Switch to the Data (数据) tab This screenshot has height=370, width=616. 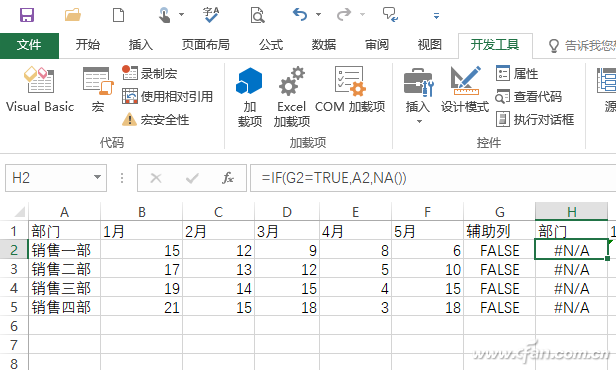tap(324, 45)
